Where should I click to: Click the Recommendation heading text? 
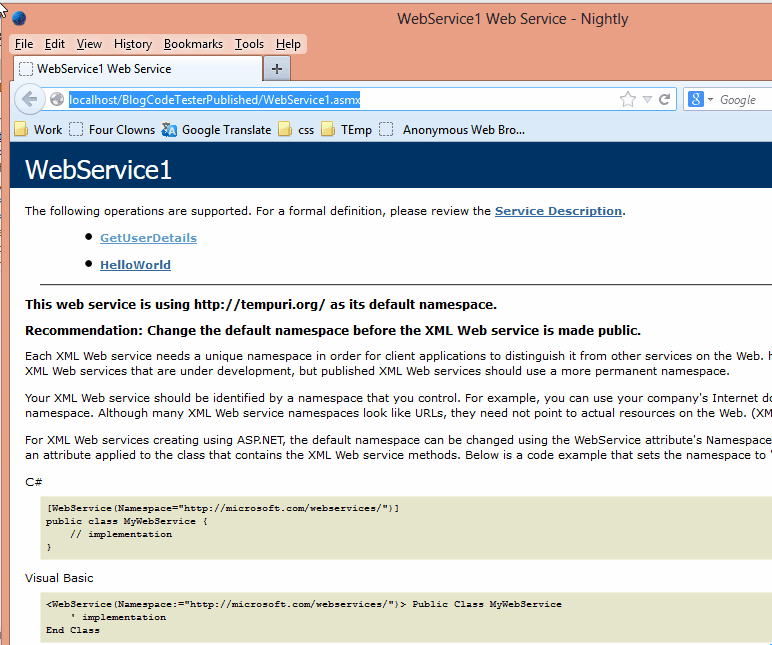[333, 330]
